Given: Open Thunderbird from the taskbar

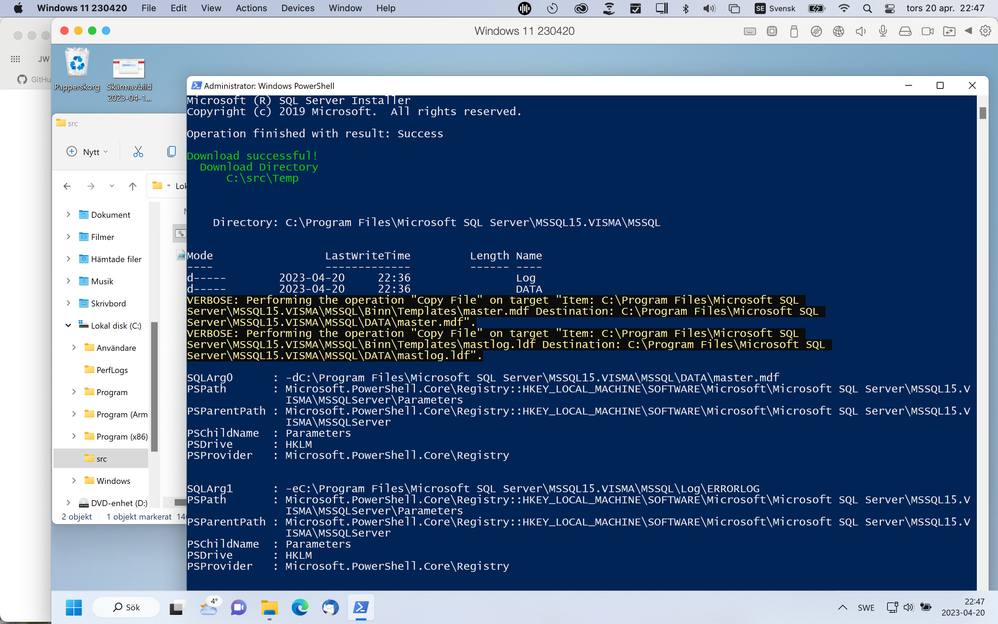Looking at the screenshot, I should click(x=330, y=608).
